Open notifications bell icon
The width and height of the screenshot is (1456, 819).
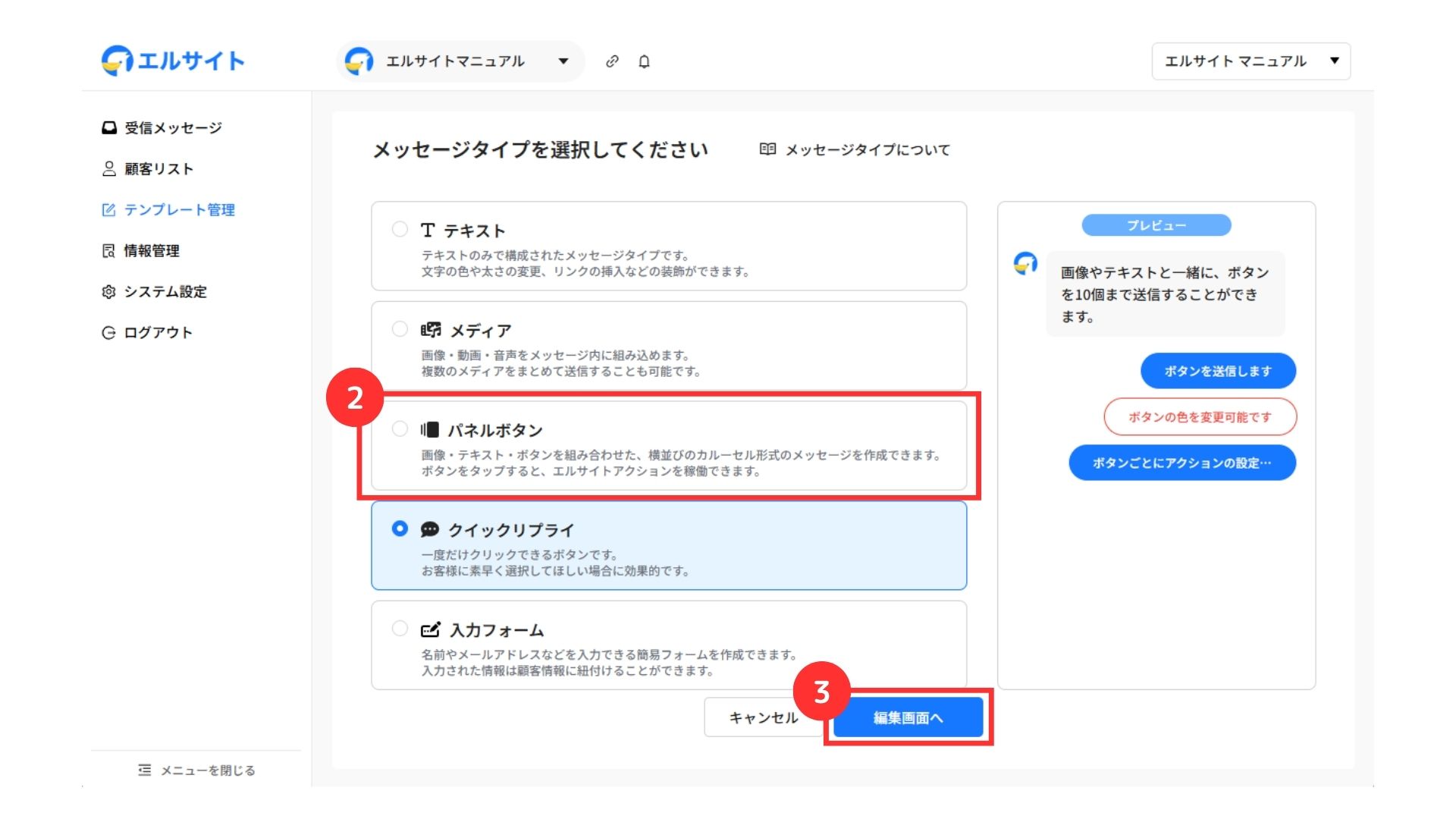tap(644, 61)
